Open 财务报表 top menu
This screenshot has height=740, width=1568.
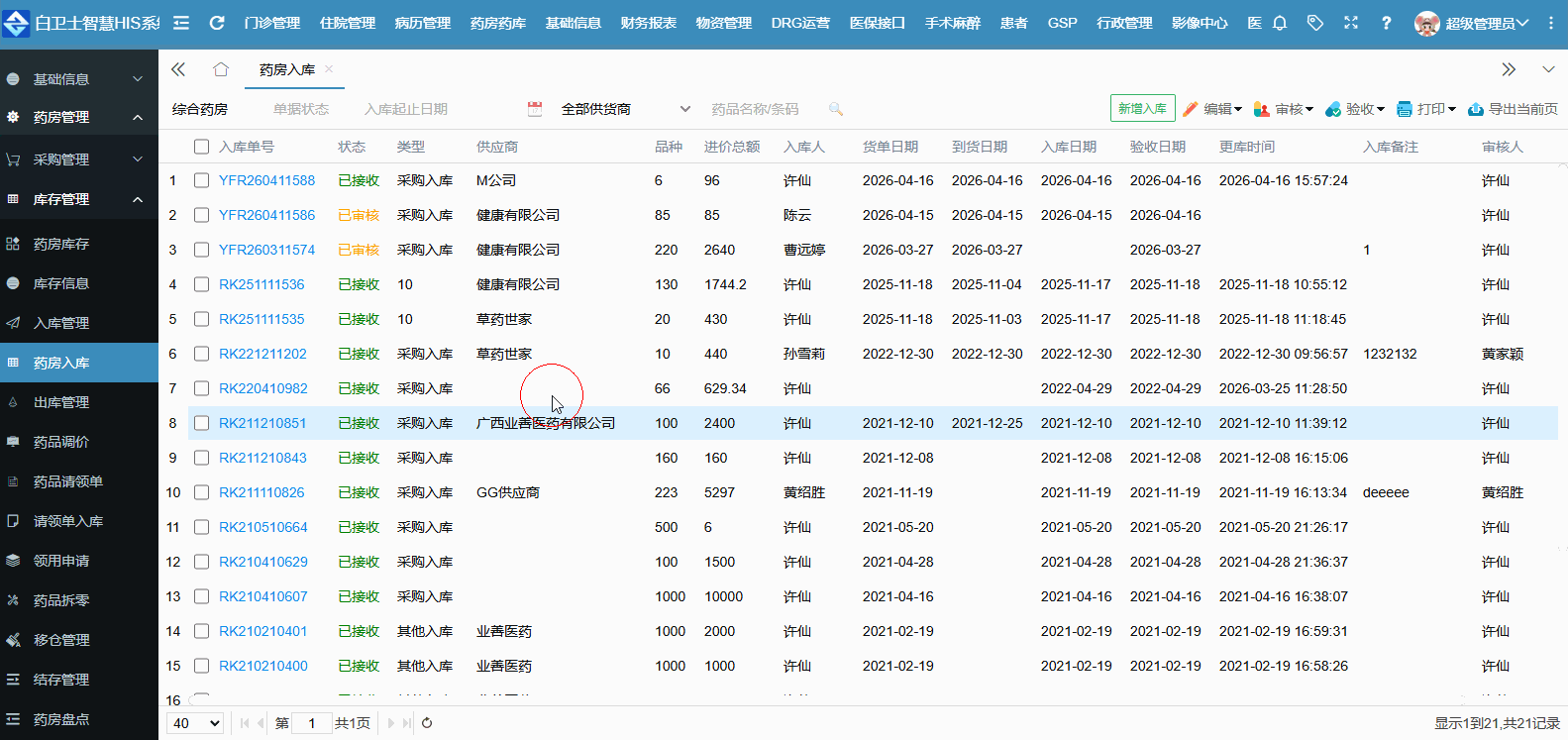point(649,23)
